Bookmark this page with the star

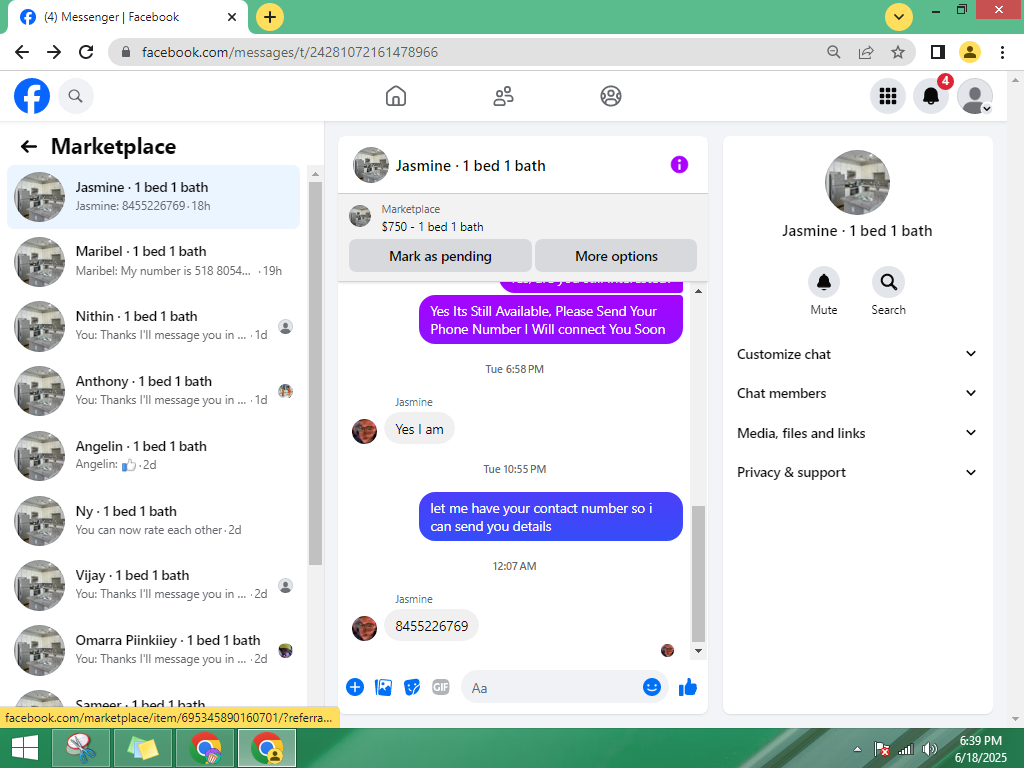pyautogui.click(x=898, y=52)
